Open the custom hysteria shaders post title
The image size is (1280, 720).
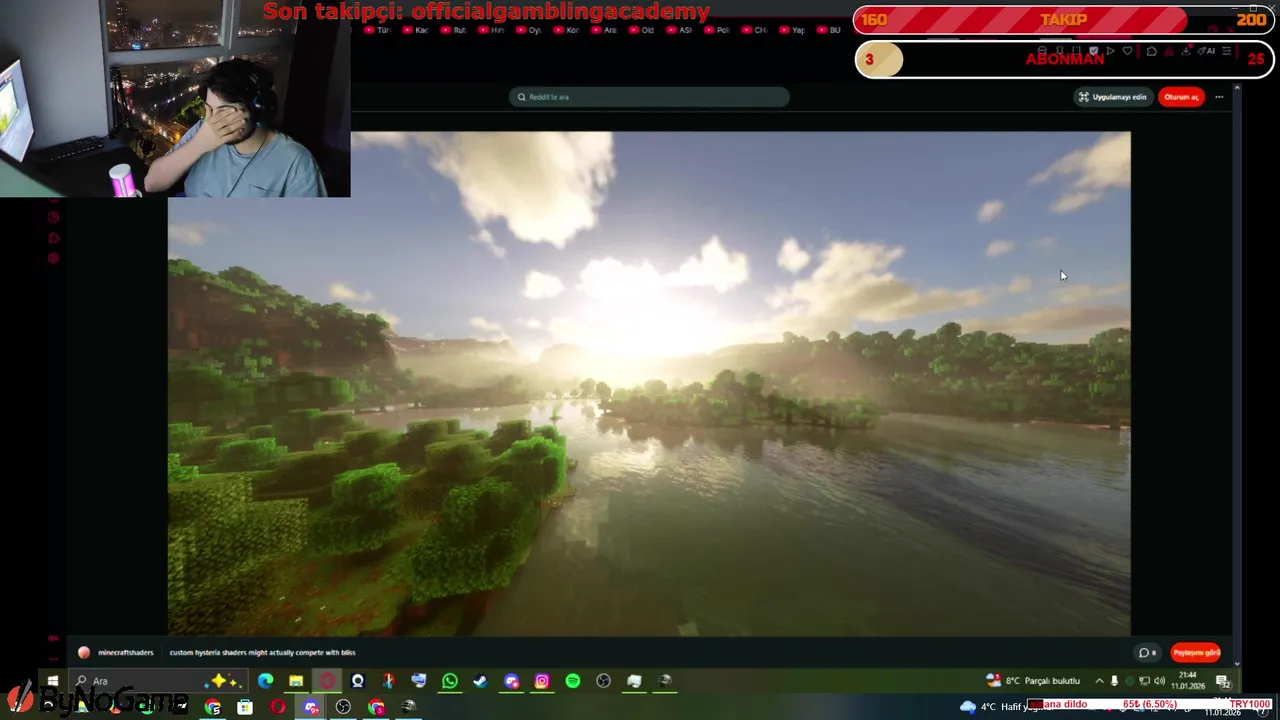(x=262, y=652)
